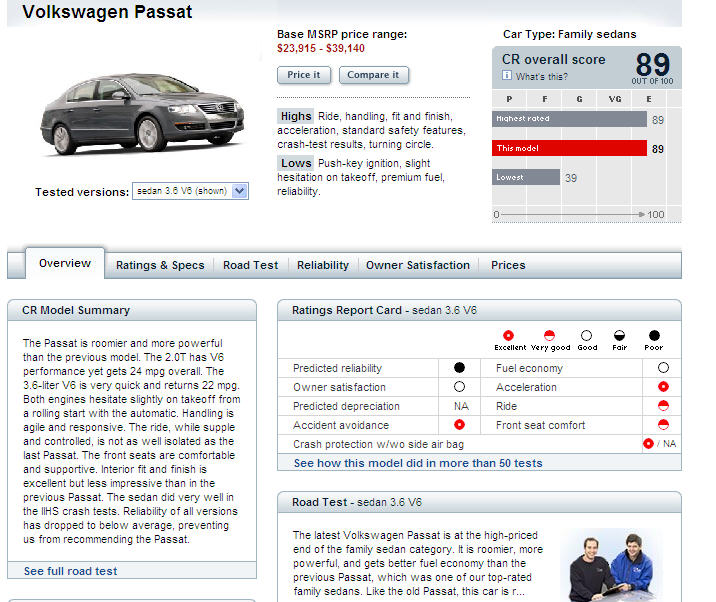
Task: Click the Predicted reliability rating icon
Action: click(x=458, y=368)
